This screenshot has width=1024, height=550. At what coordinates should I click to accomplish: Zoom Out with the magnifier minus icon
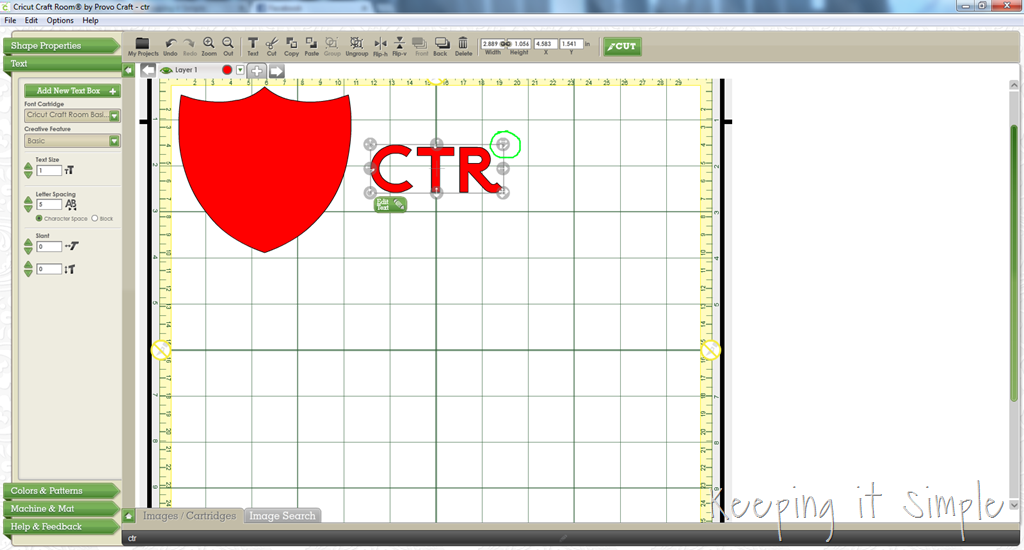click(228, 43)
